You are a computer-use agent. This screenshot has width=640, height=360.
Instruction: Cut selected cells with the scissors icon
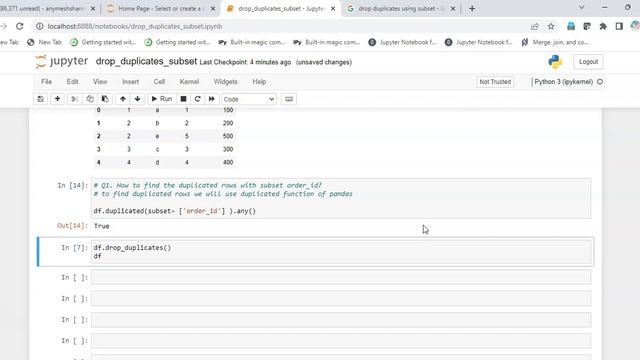[75, 99]
